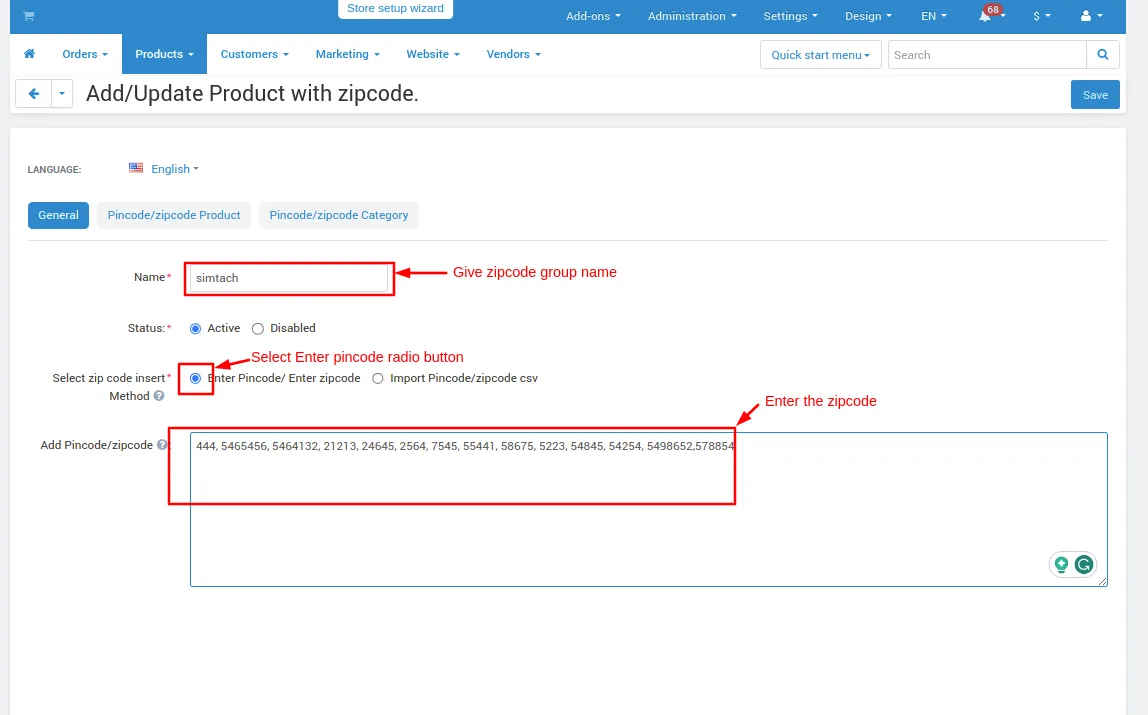The height and width of the screenshot is (715, 1148).
Task: Select the Active status radio button
Action: tap(195, 329)
